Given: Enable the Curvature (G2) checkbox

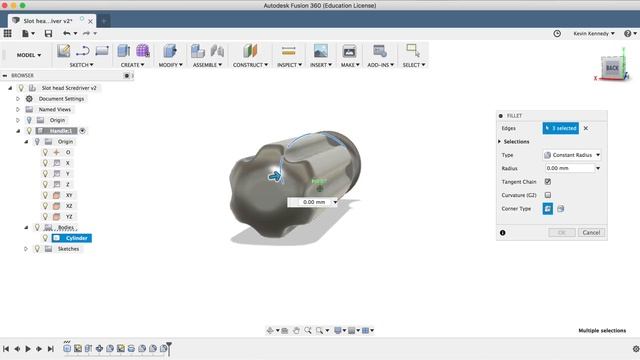Looking at the screenshot, I should (x=548, y=195).
